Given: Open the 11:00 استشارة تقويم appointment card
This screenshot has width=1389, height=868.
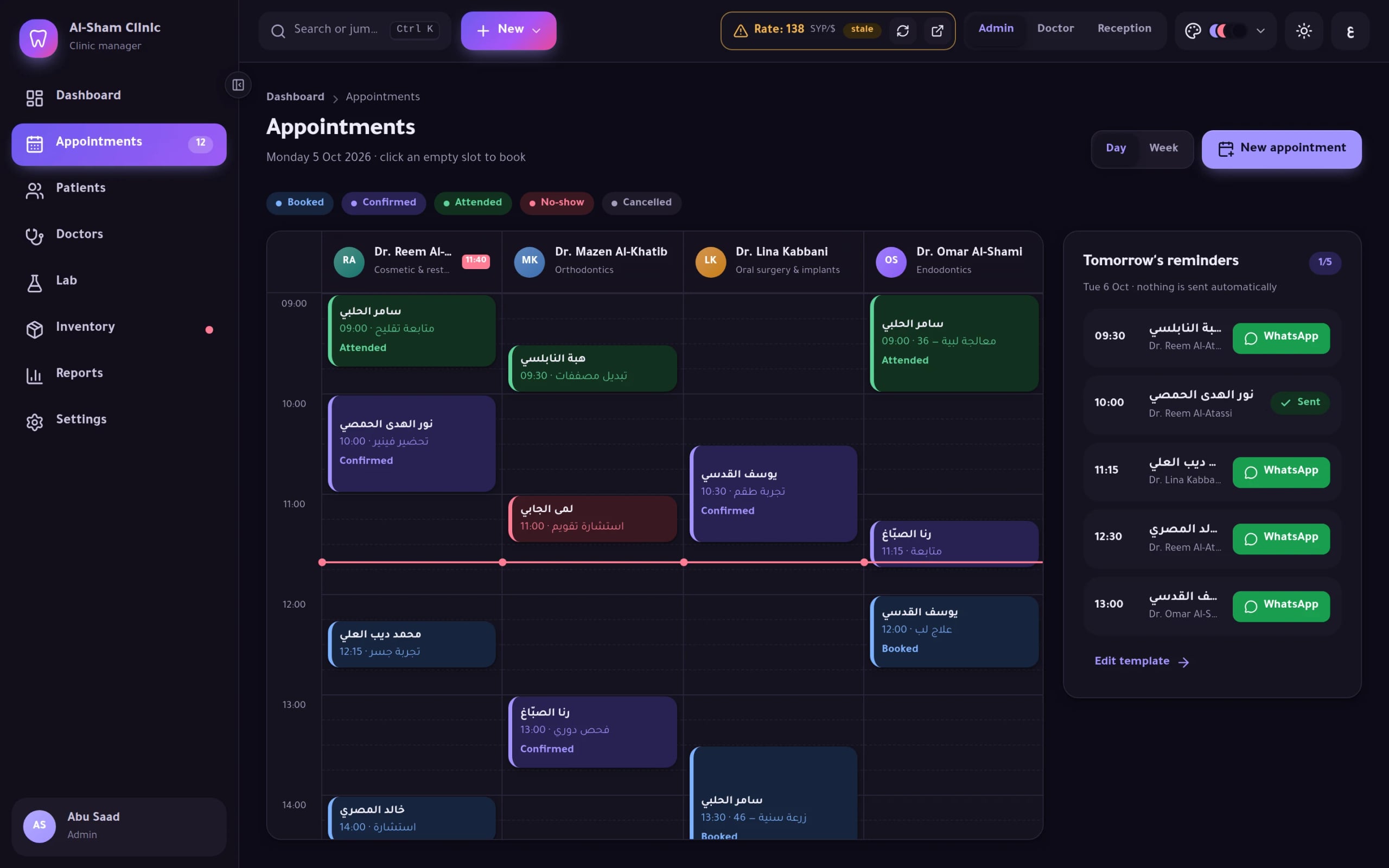Looking at the screenshot, I should [592, 519].
